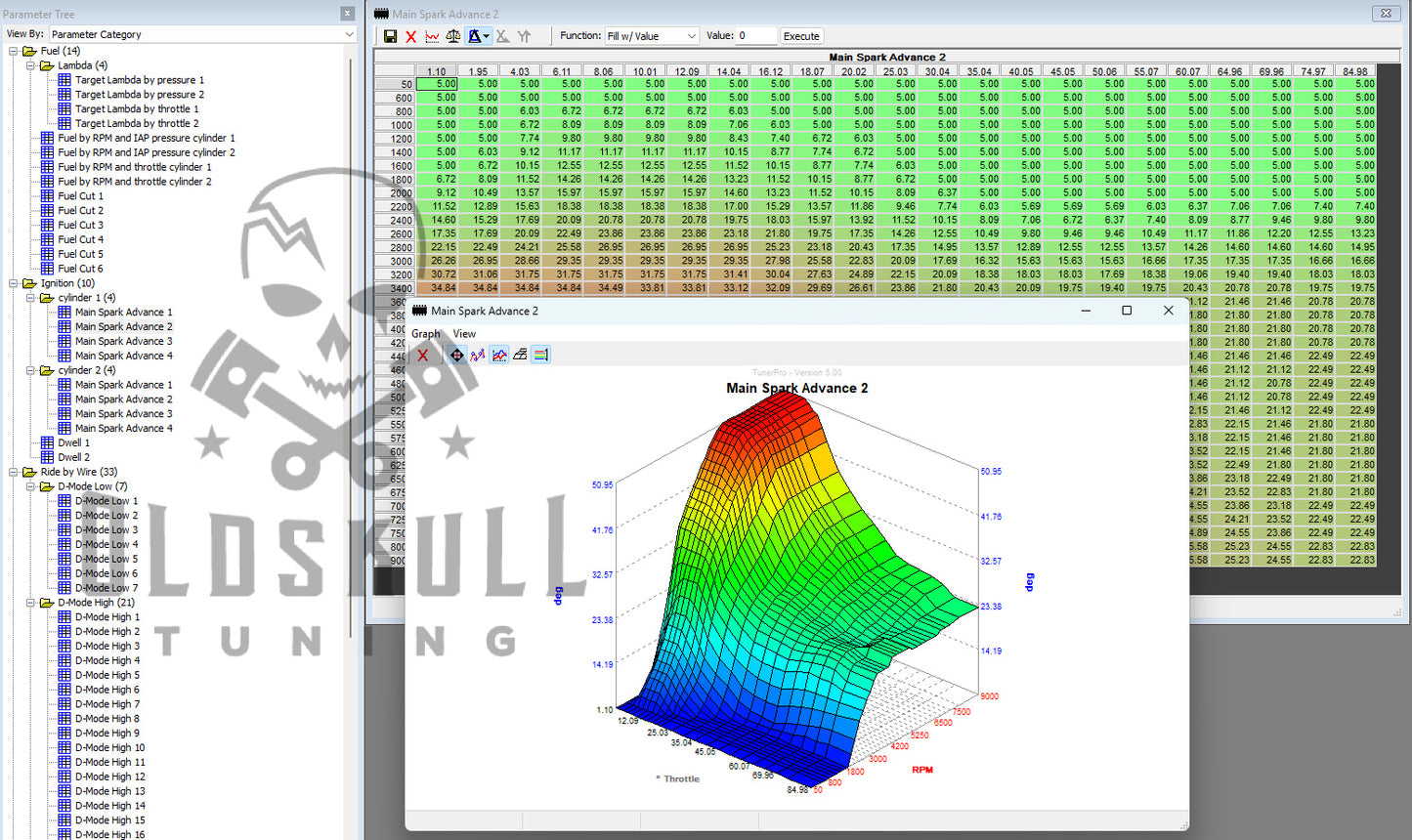Viewport: 1412px width, 840px height.
Task: Select Target Lambda by pressure 1
Action: (x=139, y=80)
